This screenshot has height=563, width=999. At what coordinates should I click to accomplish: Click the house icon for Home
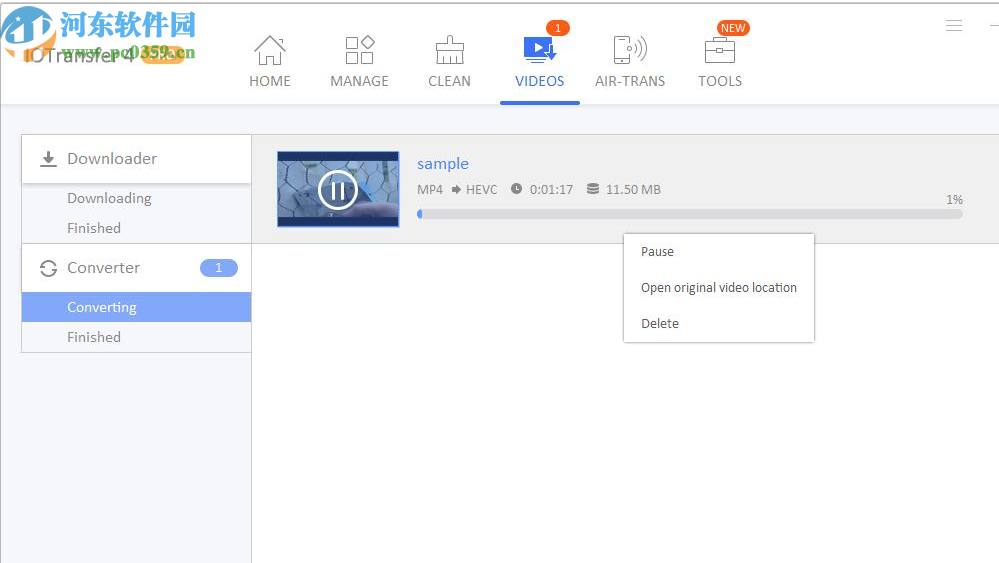270,50
